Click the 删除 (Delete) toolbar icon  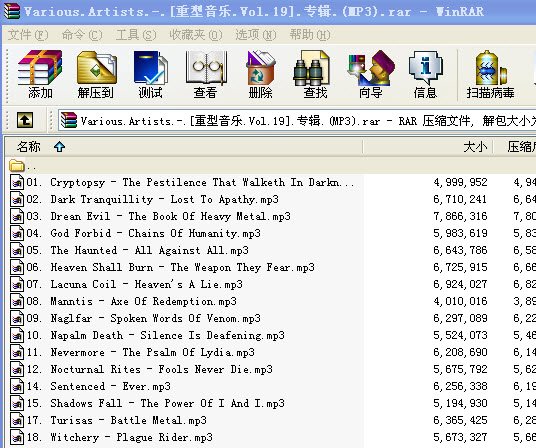pos(260,68)
